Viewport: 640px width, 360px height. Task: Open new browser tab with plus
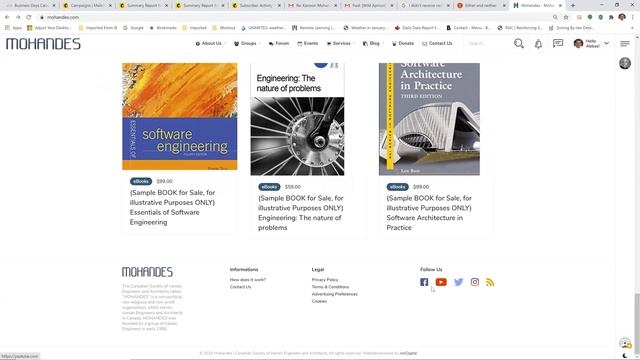coord(573,5)
